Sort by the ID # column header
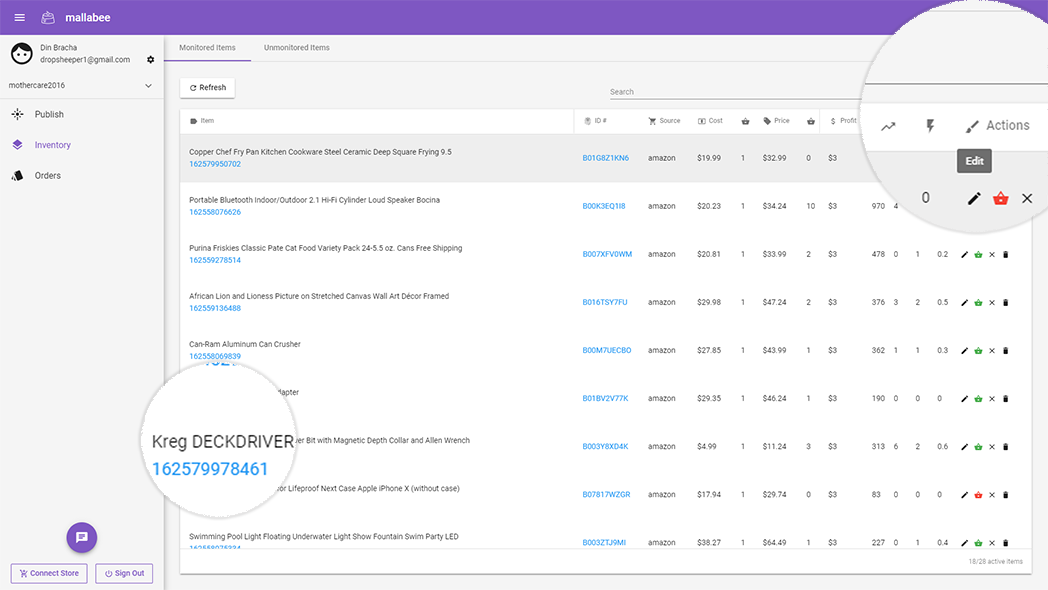This screenshot has width=1048, height=590. coord(596,121)
